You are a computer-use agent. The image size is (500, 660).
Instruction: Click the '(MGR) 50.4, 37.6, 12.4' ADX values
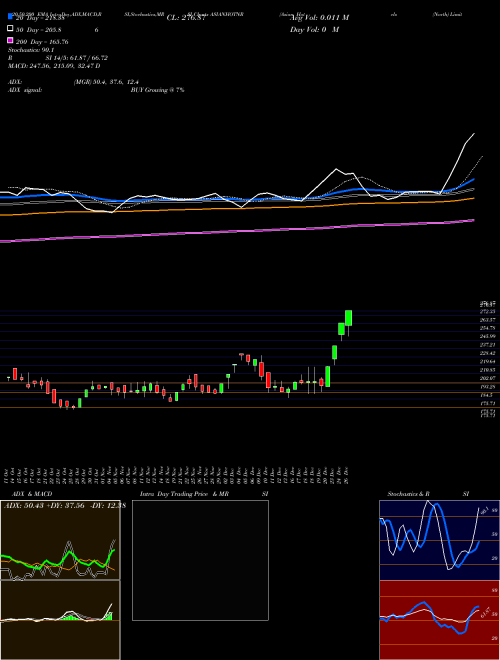pos(106,82)
